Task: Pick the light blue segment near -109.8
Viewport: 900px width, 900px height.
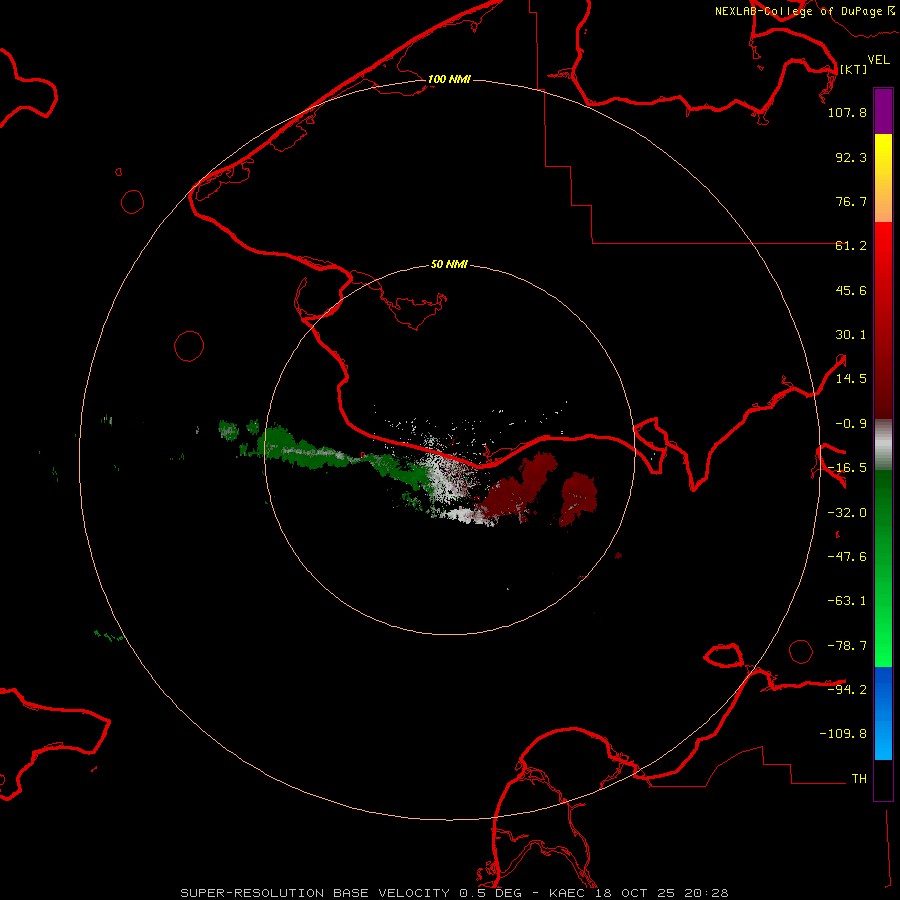Action: (x=883, y=740)
